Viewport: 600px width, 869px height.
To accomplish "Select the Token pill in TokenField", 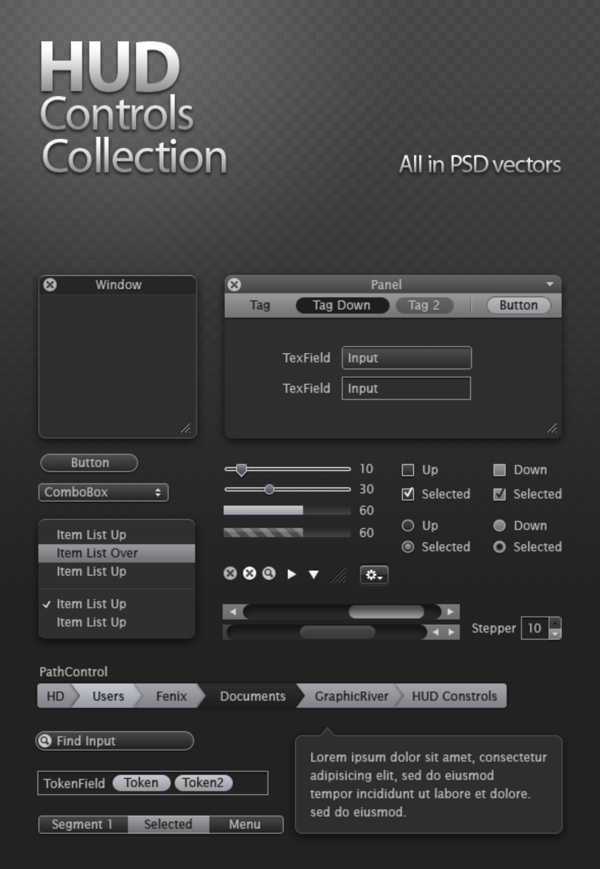I will pos(141,783).
